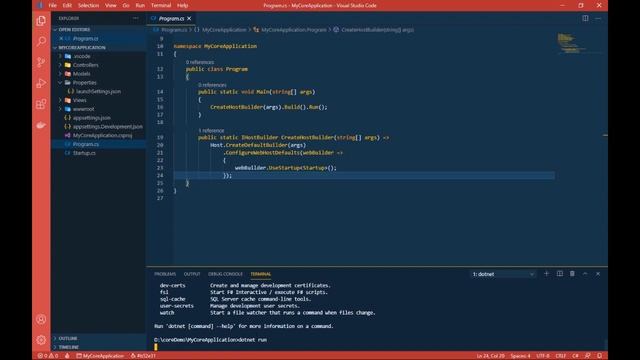Expand the Models folder

coord(98,73)
